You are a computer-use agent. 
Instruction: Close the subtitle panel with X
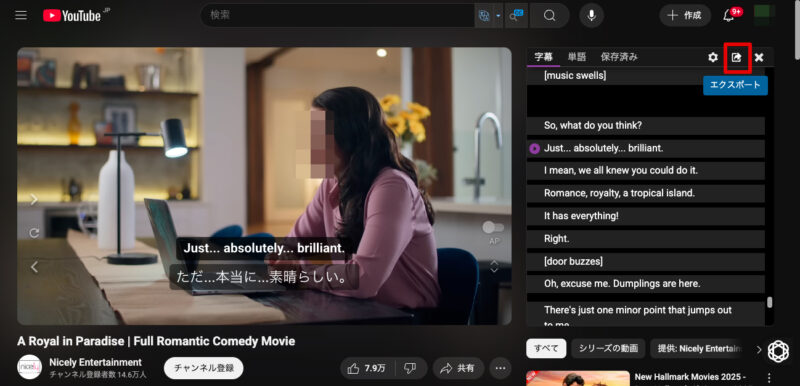(759, 57)
